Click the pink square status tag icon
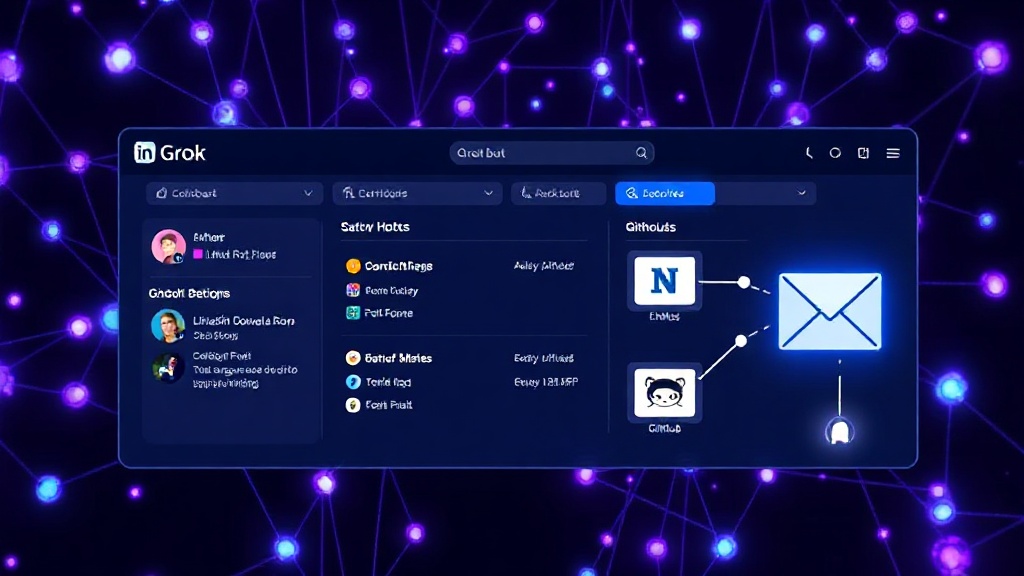This screenshot has width=1024, height=576. click(x=198, y=254)
